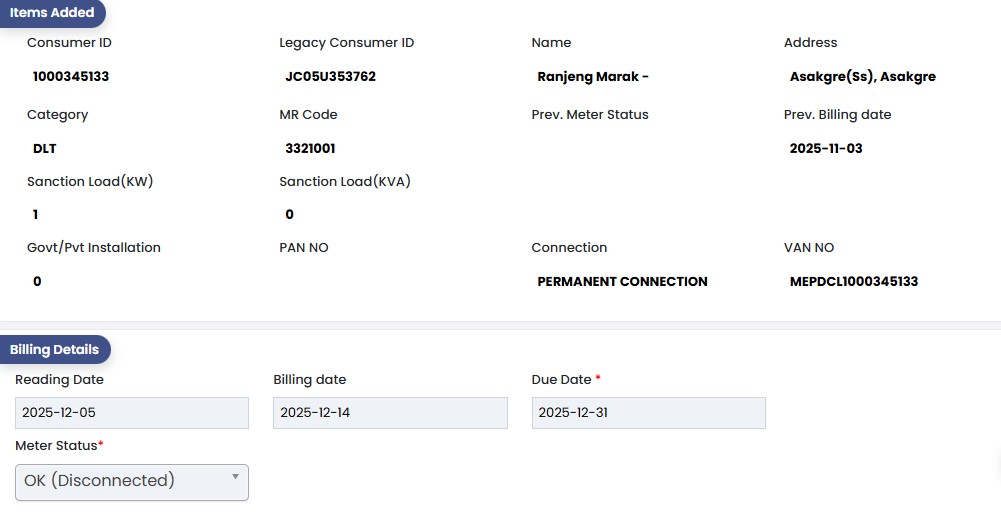Screen dimensions: 1001x516
Task: Click the address Asakgre(Ss), Asakgre
Action: click(x=862, y=77)
